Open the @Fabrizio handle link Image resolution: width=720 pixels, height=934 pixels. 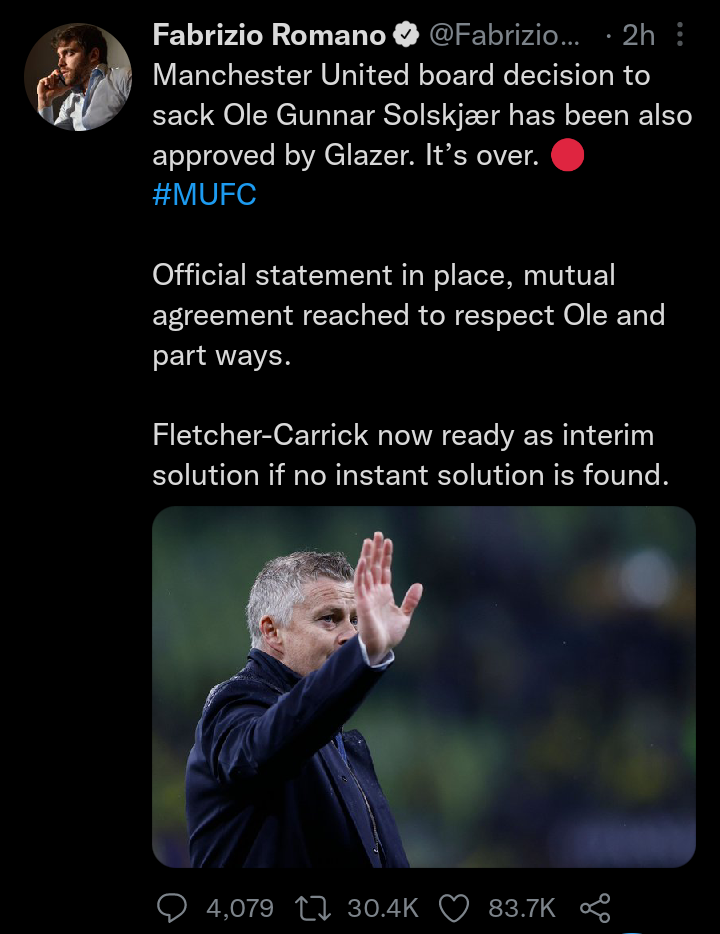click(503, 36)
